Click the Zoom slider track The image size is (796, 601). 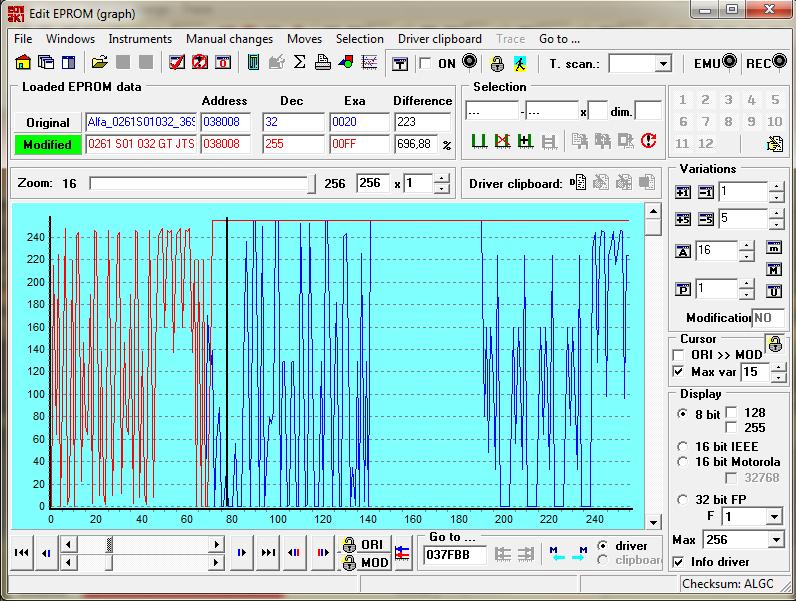pos(200,183)
